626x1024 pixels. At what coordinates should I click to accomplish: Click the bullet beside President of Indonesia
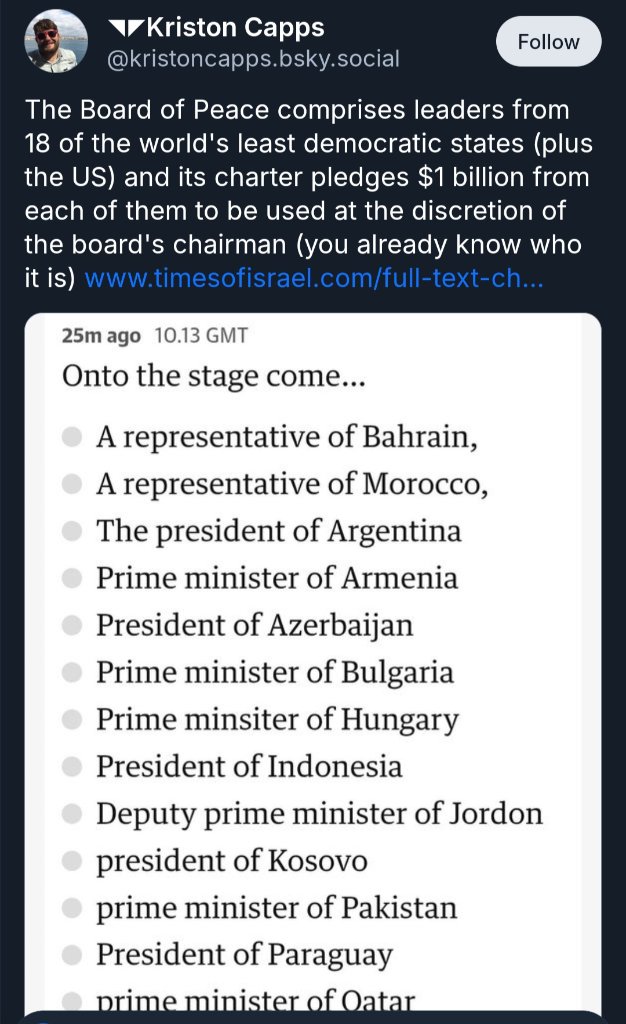[71, 766]
